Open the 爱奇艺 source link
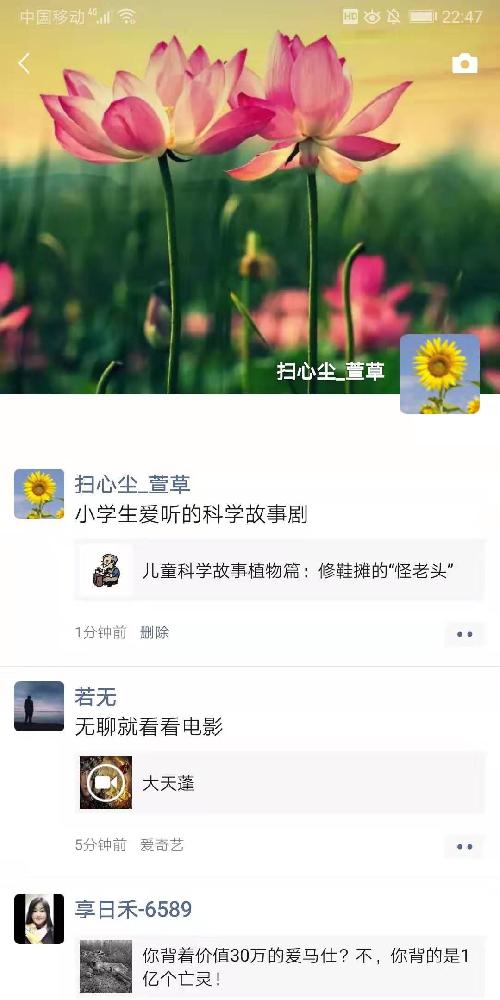 (x=162, y=845)
